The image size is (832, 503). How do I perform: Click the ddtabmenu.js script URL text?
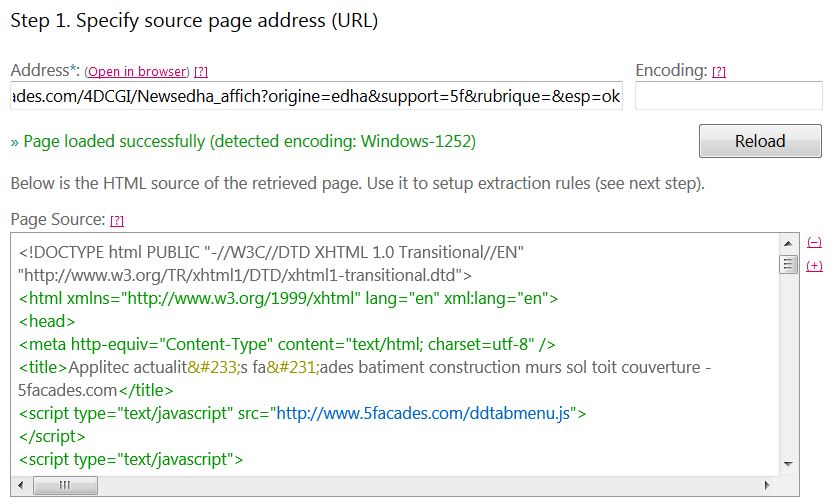point(423,413)
